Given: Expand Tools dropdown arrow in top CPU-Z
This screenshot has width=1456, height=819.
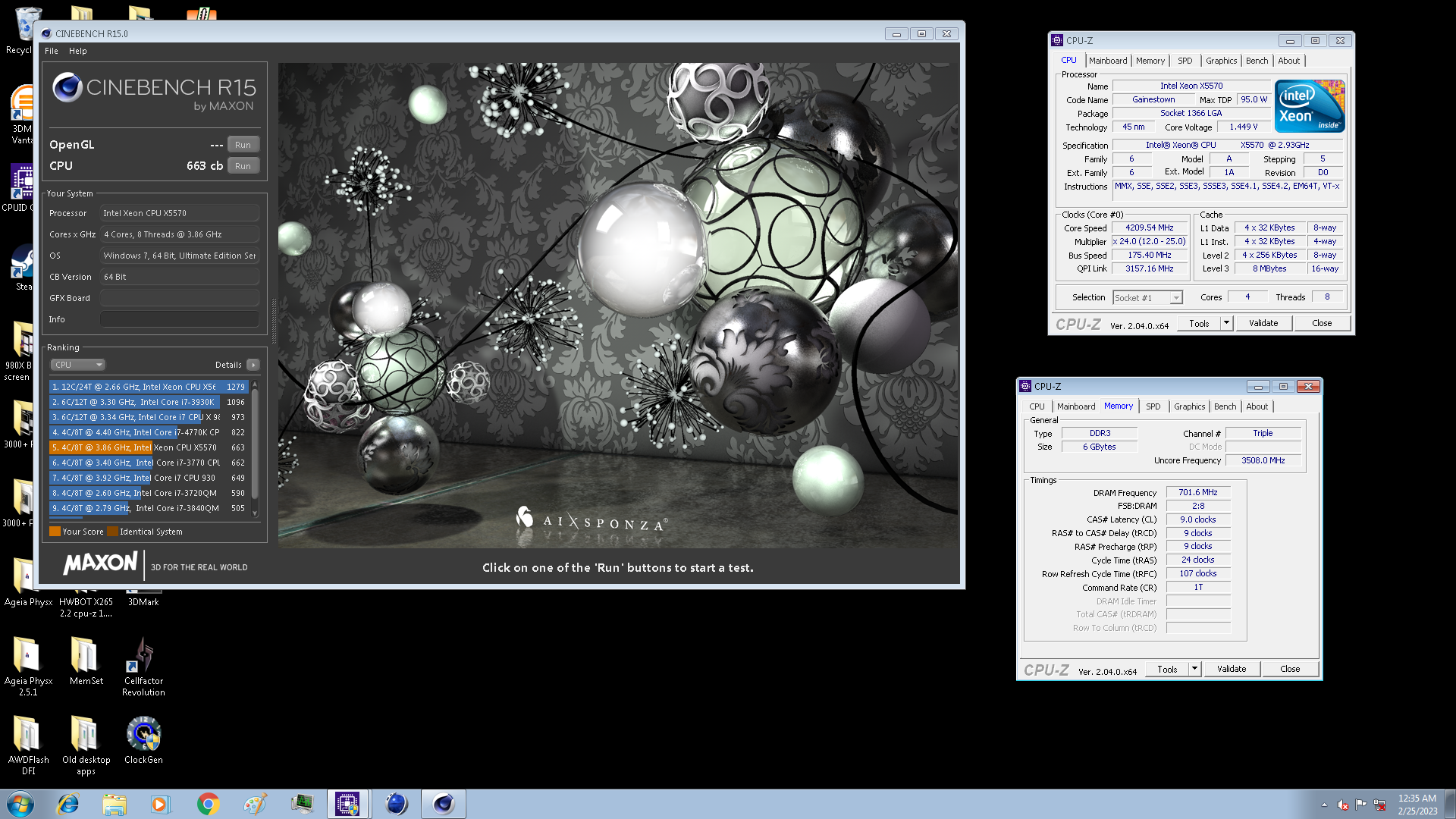Looking at the screenshot, I should pos(1226,324).
